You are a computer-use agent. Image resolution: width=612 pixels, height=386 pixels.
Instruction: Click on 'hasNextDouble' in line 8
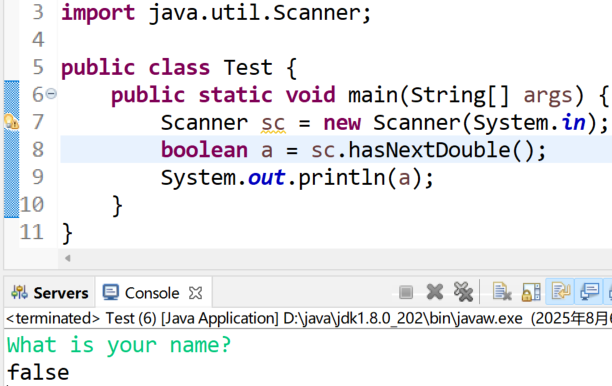click(429, 150)
